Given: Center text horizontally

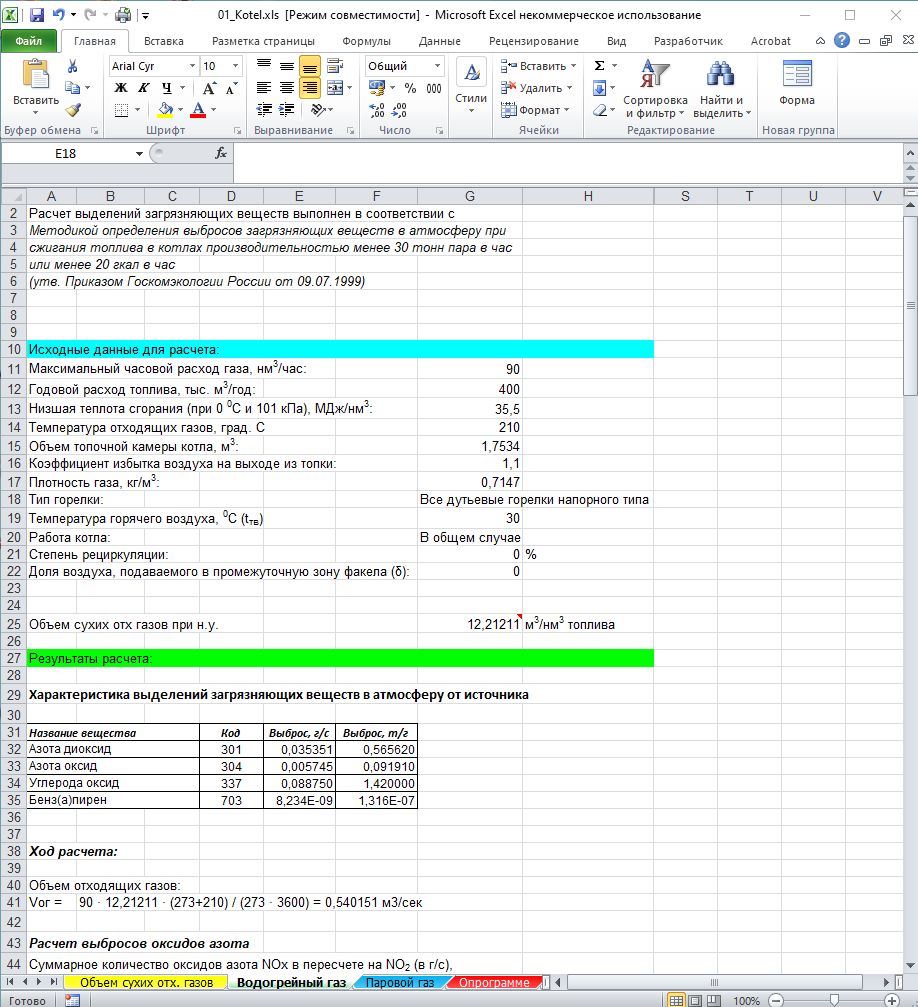Looking at the screenshot, I should point(287,87).
